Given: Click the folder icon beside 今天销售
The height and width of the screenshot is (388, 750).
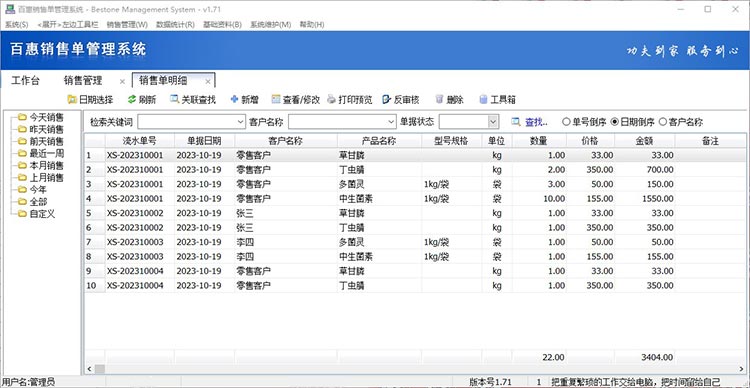Looking at the screenshot, I should click(x=22, y=117).
